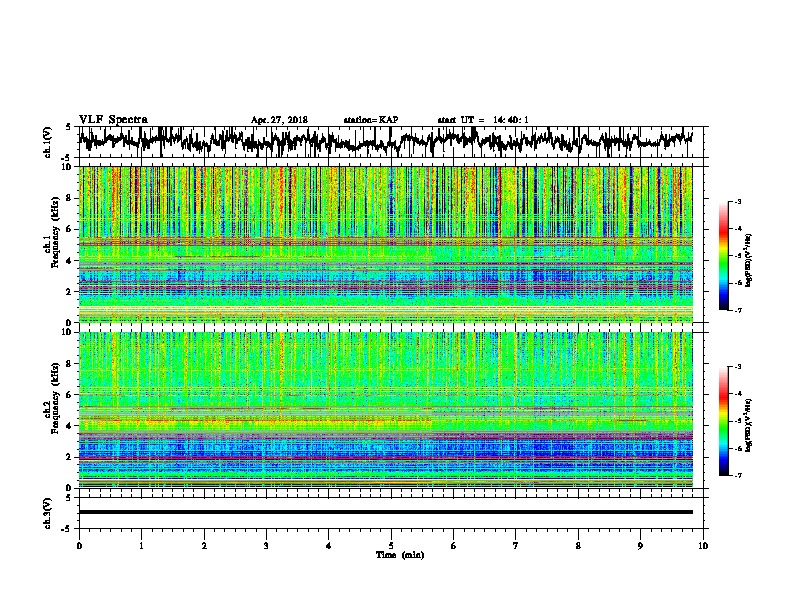Click time axis tick label '5'
The width and height of the screenshot is (792, 612).
tap(391, 546)
